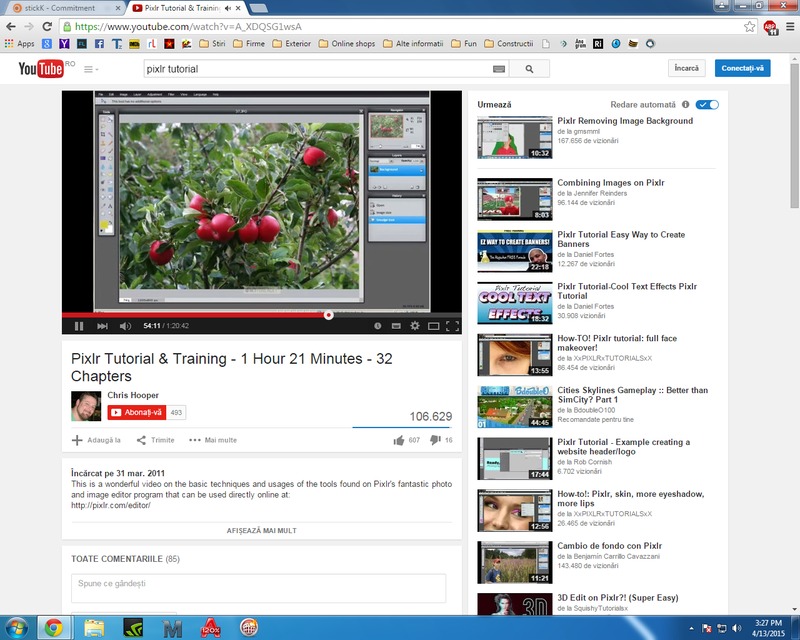
Task: Click the Conectați-vă sign-in button
Action: (x=742, y=68)
